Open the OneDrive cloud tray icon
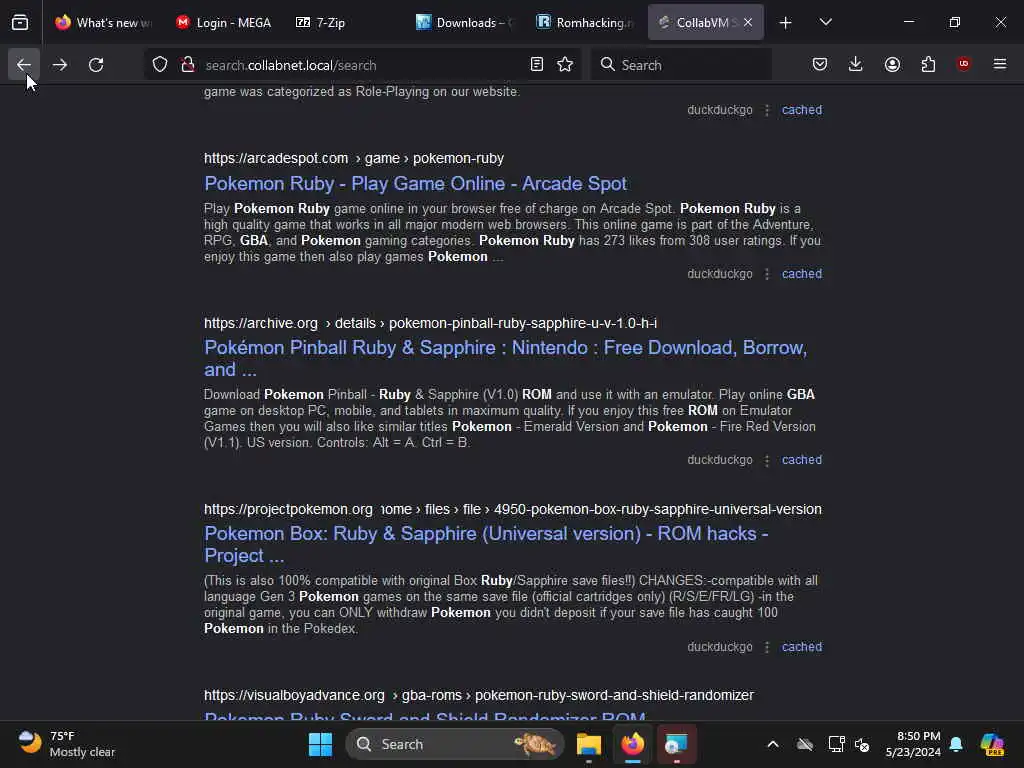 click(805, 744)
